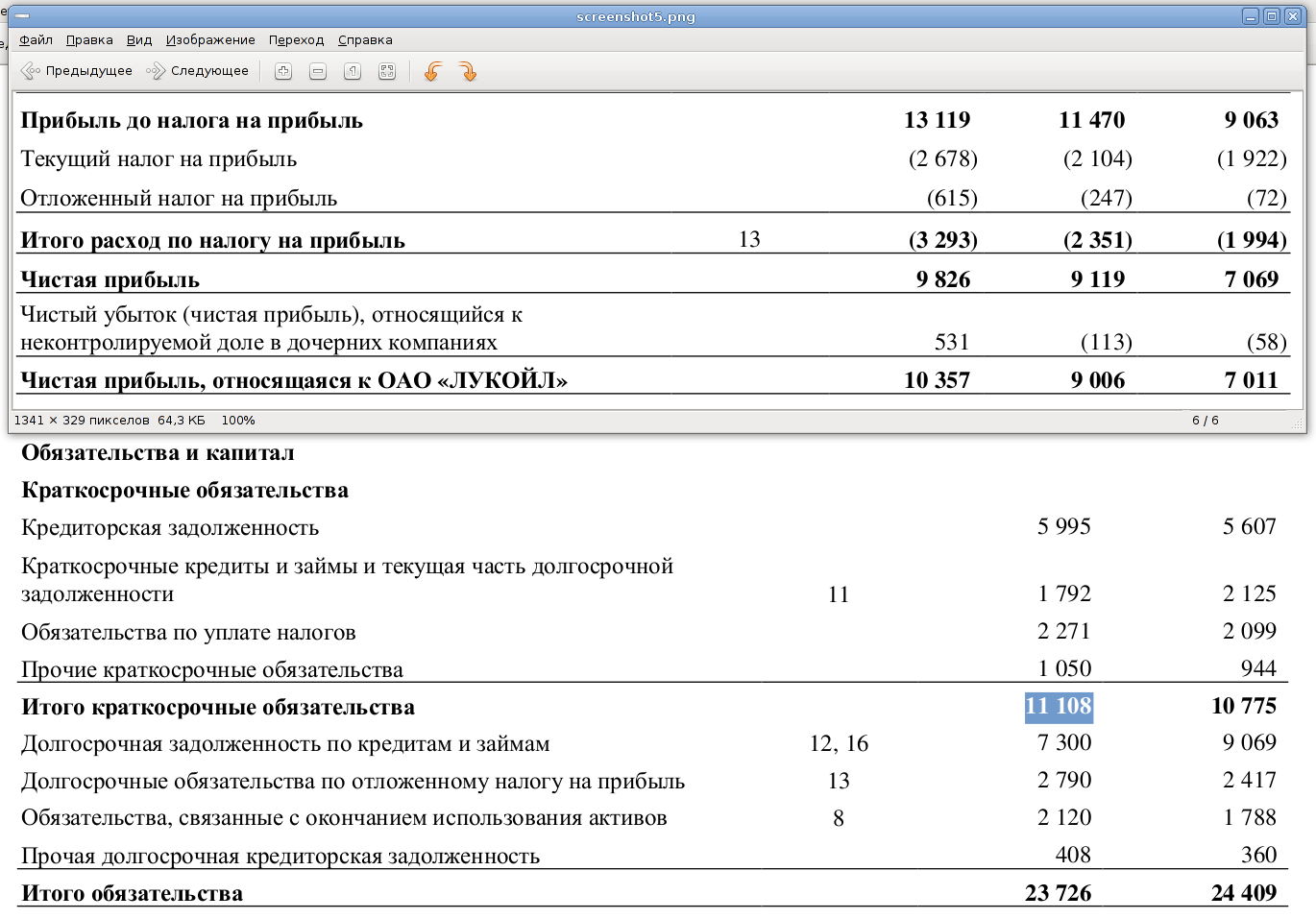Image resolution: width=1316 pixels, height=919 pixels.
Task: Click 'Отложенный налог на прибыль' row label
Action: (x=179, y=199)
